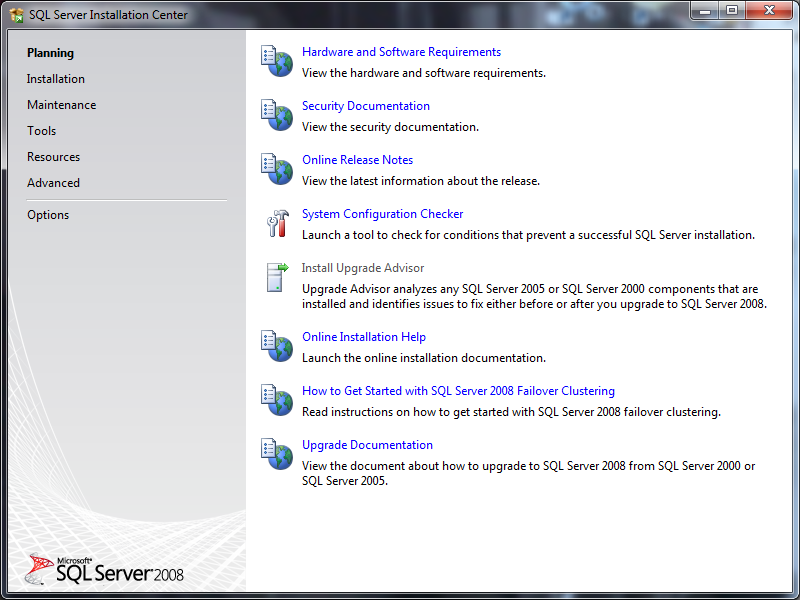The height and width of the screenshot is (600, 800).
Task: Click the Security Documentation globe icon
Action: pos(277,115)
